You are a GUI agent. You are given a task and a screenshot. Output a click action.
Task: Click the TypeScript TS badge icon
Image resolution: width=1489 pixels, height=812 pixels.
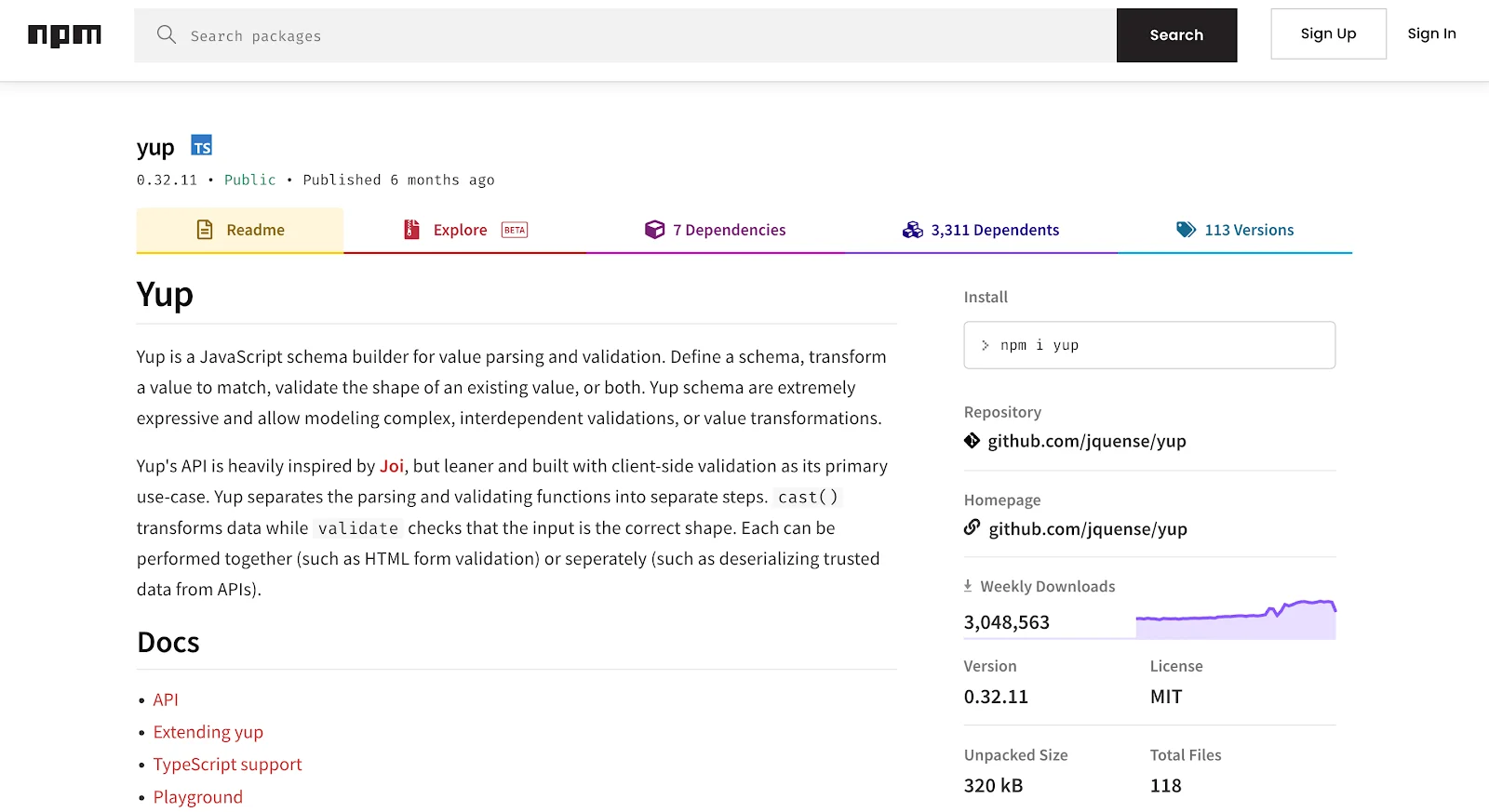click(x=202, y=146)
